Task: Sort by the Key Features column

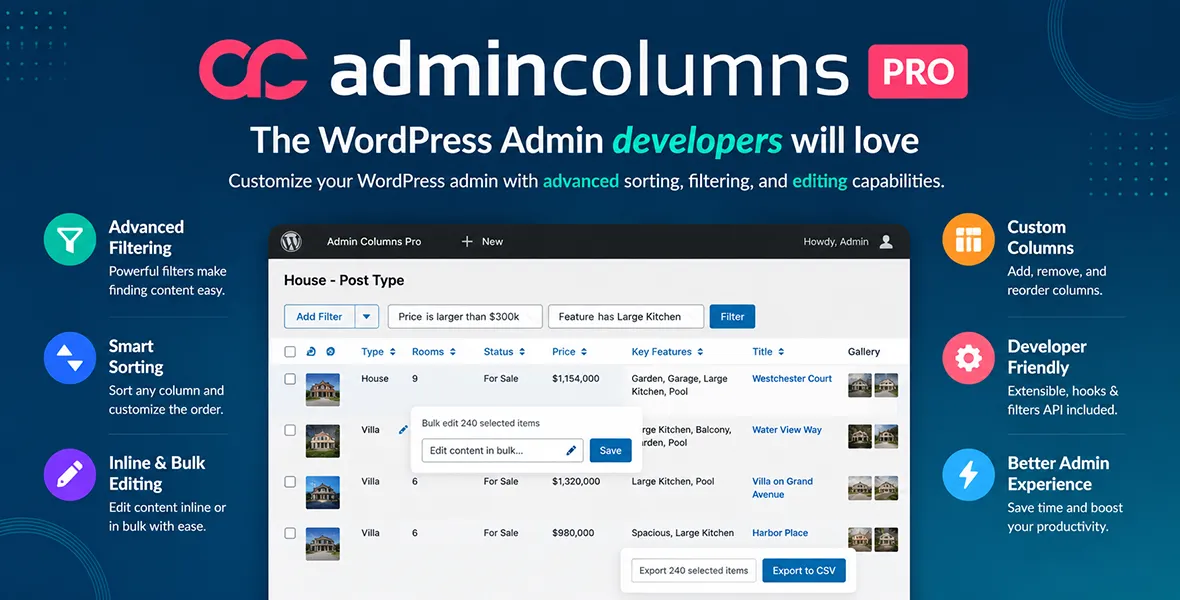Action: click(668, 352)
